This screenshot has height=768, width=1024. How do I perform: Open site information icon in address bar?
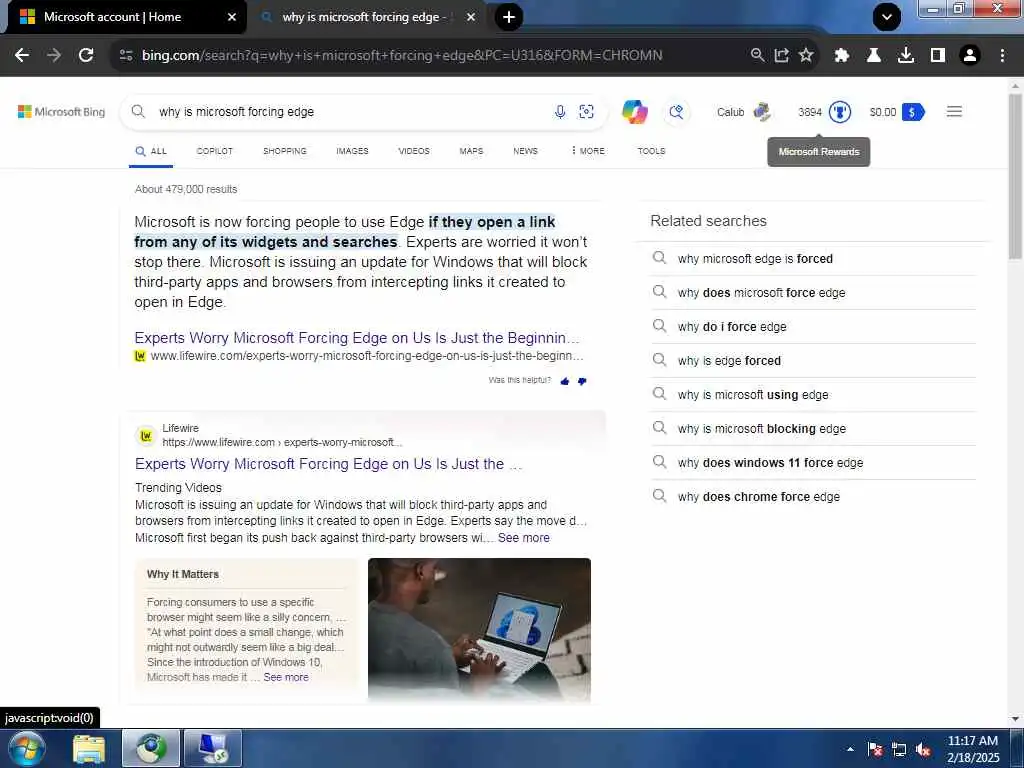(x=126, y=56)
